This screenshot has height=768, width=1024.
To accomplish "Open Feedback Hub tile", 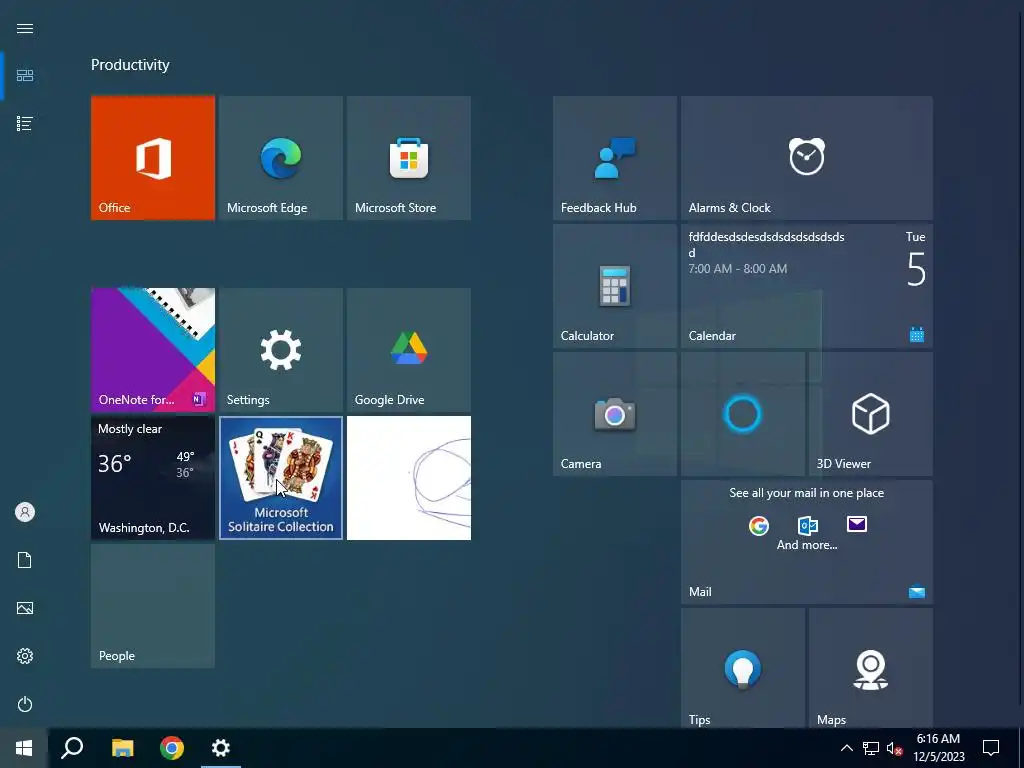I will point(615,158).
